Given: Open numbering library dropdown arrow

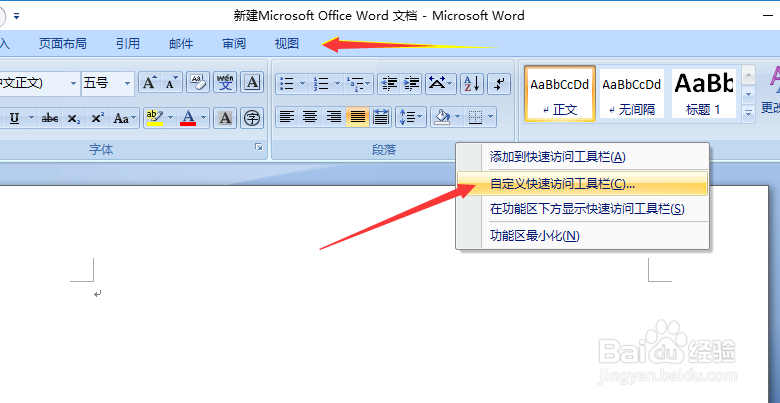Looking at the screenshot, I should 337,84.
